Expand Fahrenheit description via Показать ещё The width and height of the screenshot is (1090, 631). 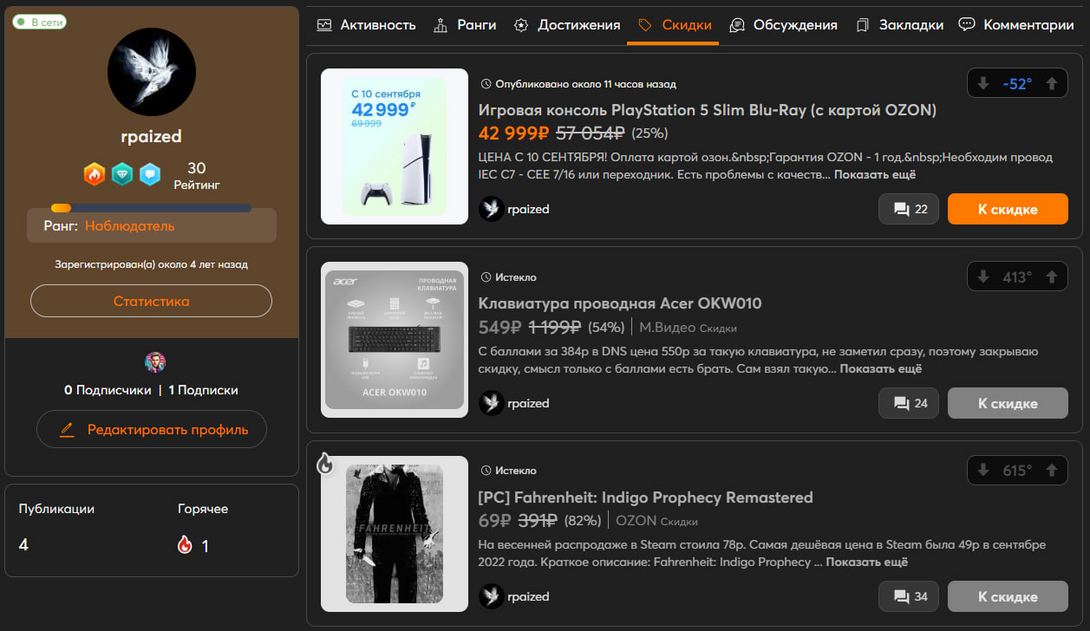(x=866, y=562)
